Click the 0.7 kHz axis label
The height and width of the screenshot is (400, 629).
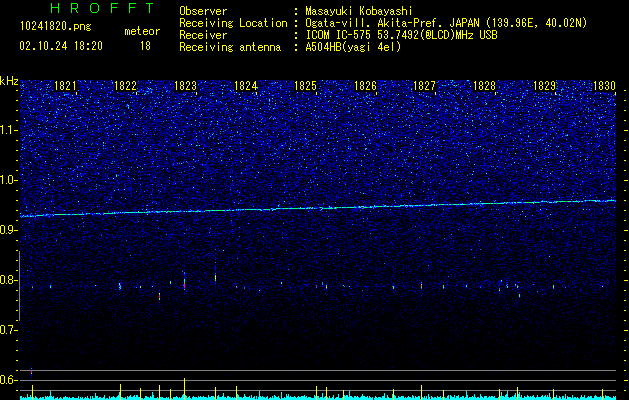click(x=8, y=330)
